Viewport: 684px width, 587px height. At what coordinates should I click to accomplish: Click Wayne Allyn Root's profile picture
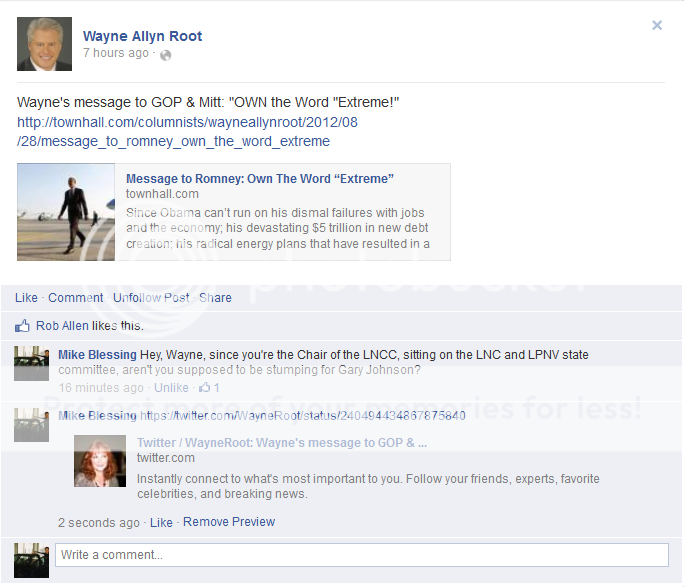pos(45,44)
